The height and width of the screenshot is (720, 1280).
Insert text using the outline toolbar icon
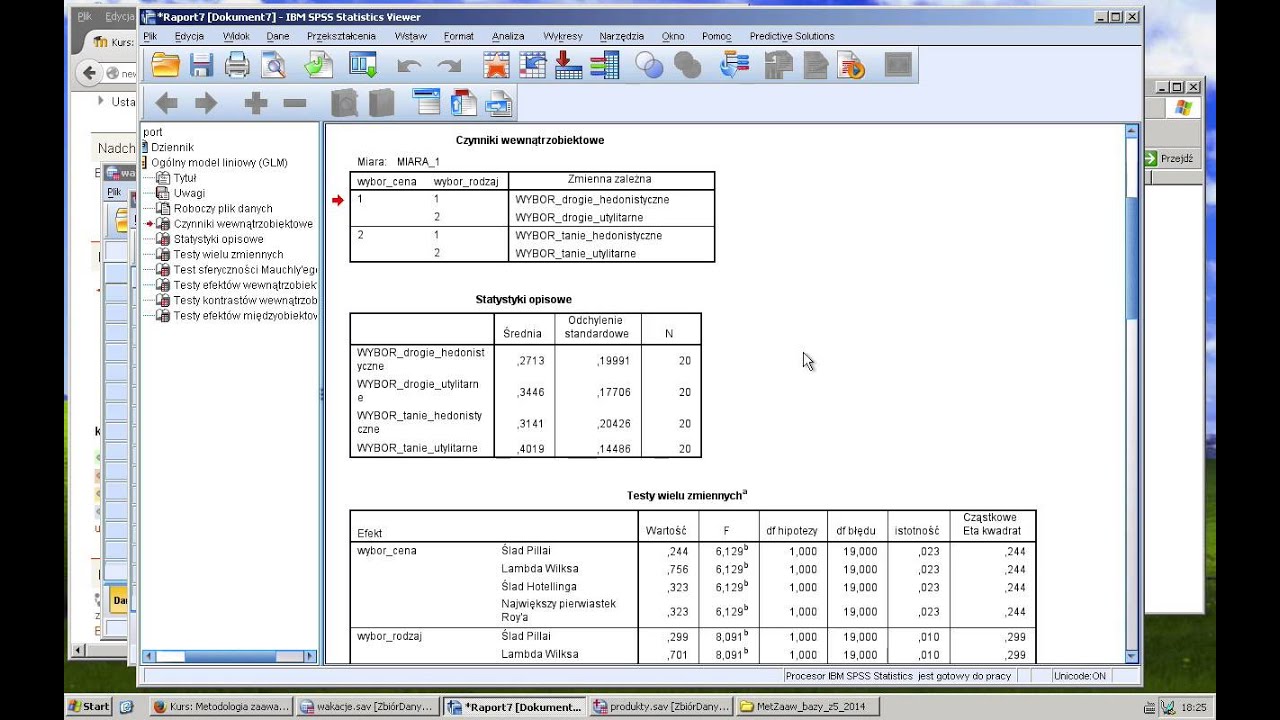pos(499,103)
